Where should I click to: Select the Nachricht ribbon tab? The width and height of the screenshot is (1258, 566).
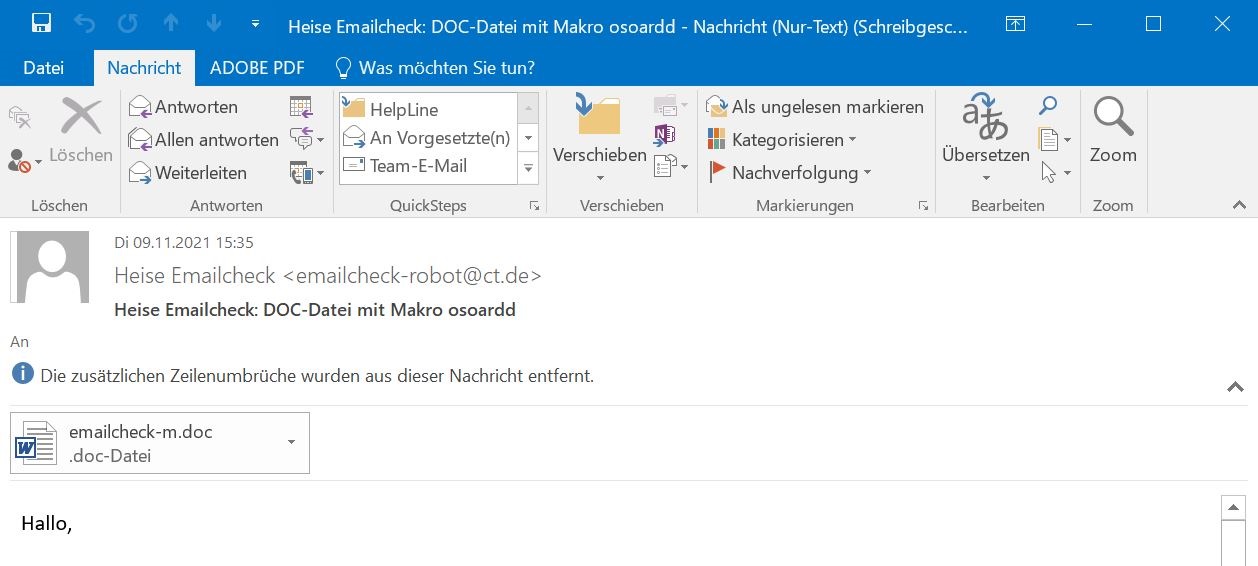point(144,68)
